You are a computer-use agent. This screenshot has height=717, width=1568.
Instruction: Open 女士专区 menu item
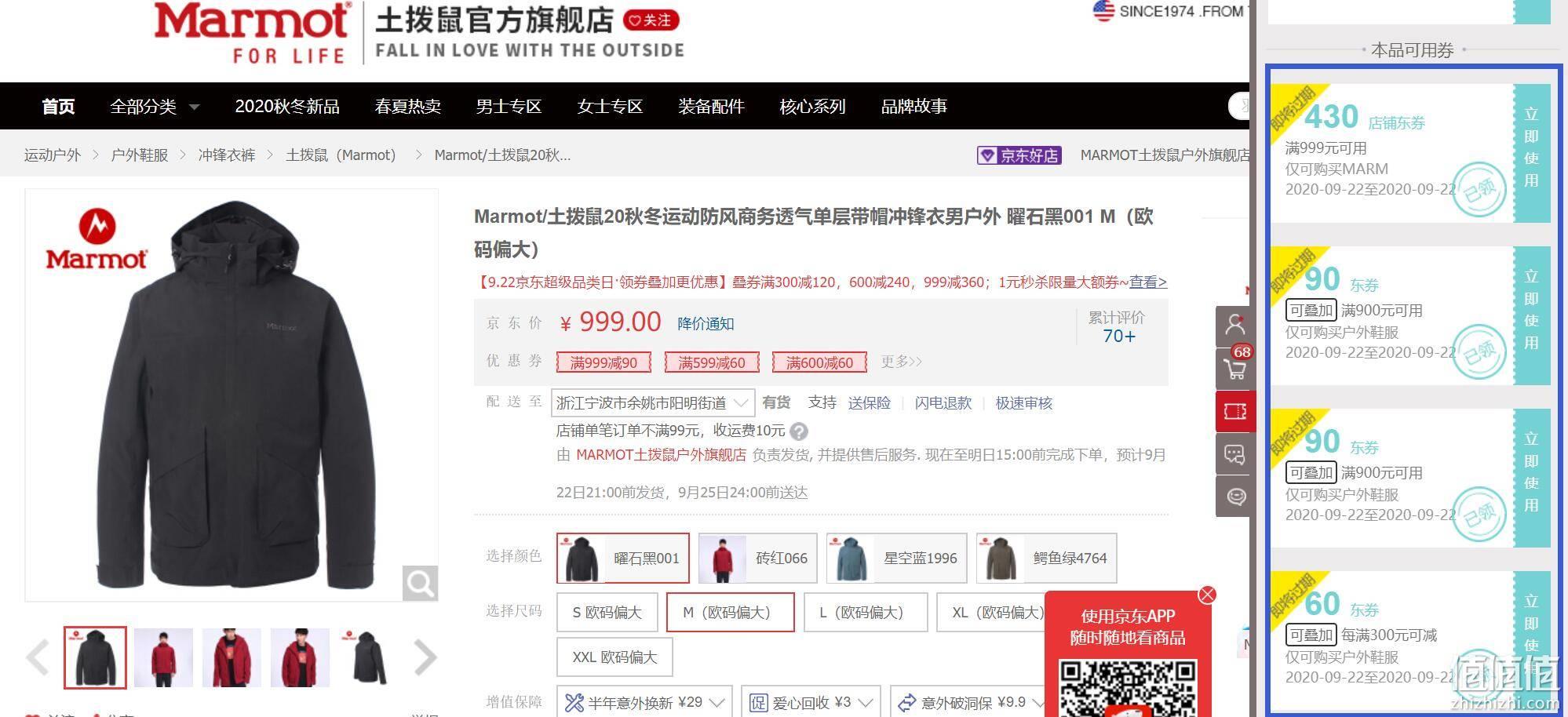(610, 106)
